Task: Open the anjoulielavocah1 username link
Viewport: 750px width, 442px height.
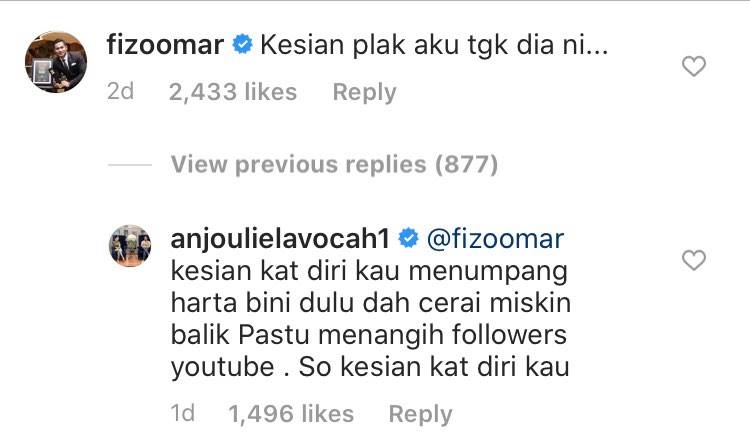Action: (280, 239)
